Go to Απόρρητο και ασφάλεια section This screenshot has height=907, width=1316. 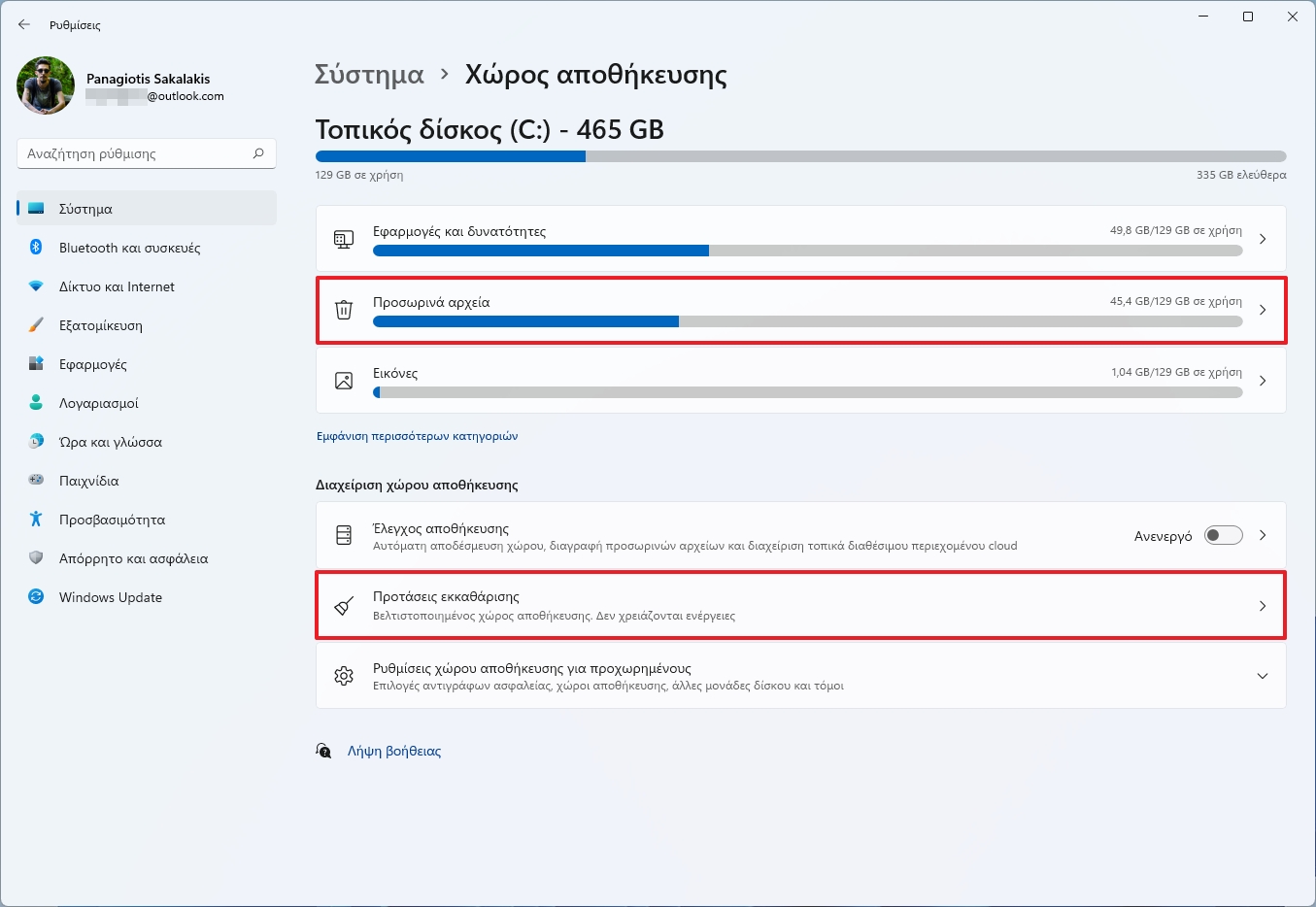pos(133,558)
